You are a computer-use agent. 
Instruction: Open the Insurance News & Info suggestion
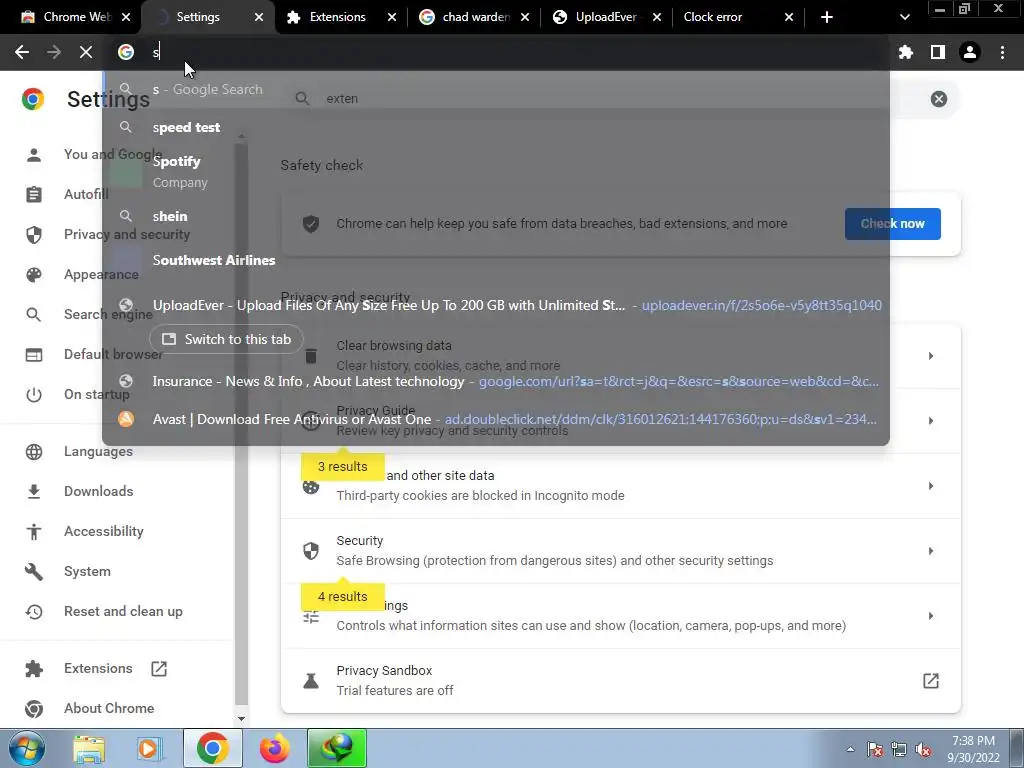point(496,381)
